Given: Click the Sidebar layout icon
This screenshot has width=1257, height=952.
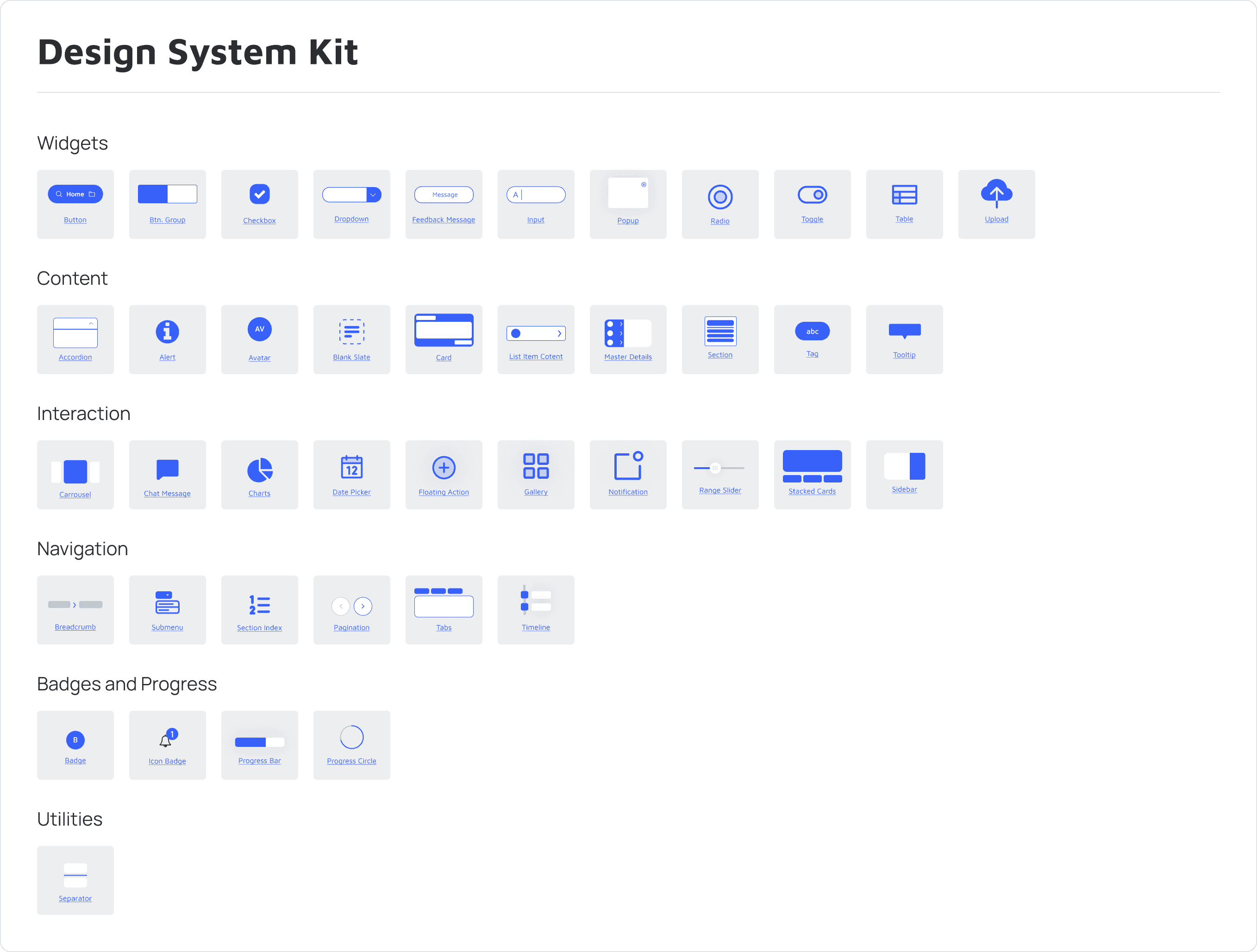Looking at the screenshot, I should pos(904,466).
